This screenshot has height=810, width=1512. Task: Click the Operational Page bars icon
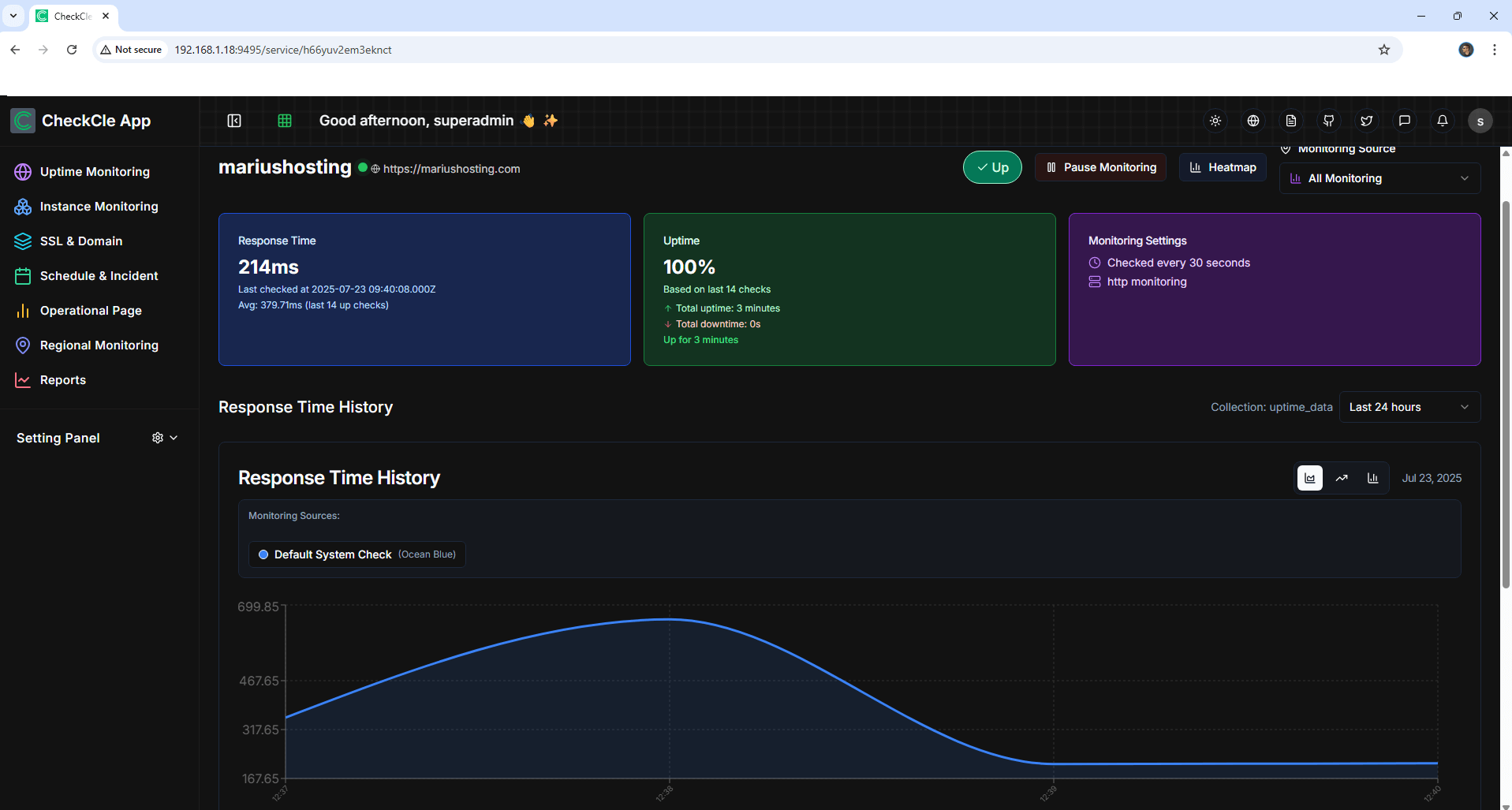click(x=23, y=311)
